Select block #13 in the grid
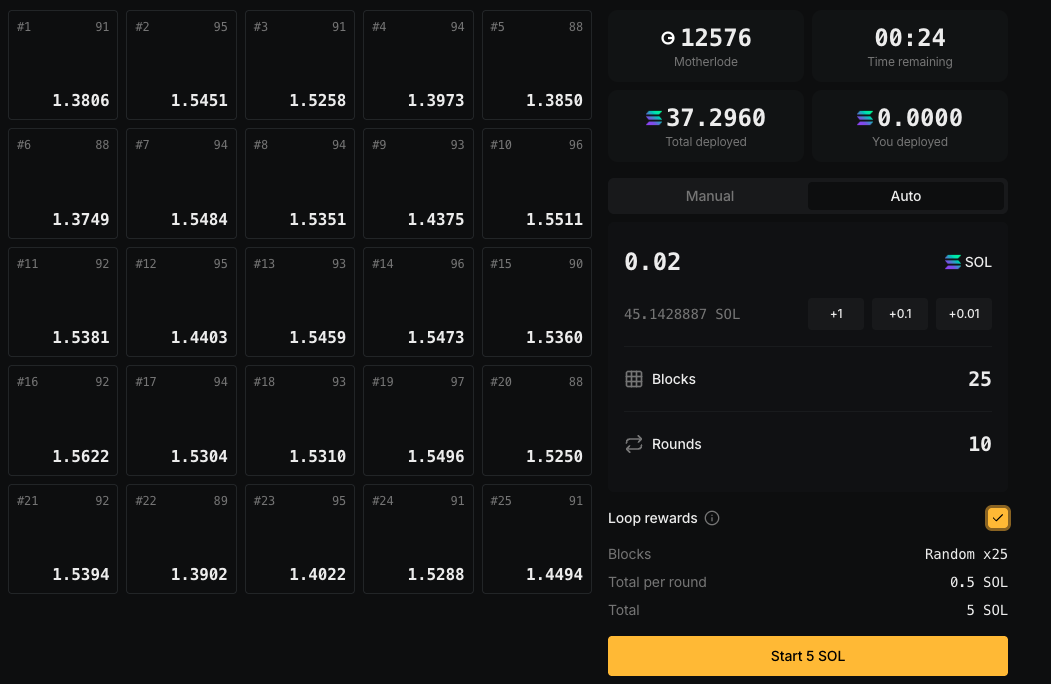Screen dimensions: 1051x684 (x=300, y=302)
